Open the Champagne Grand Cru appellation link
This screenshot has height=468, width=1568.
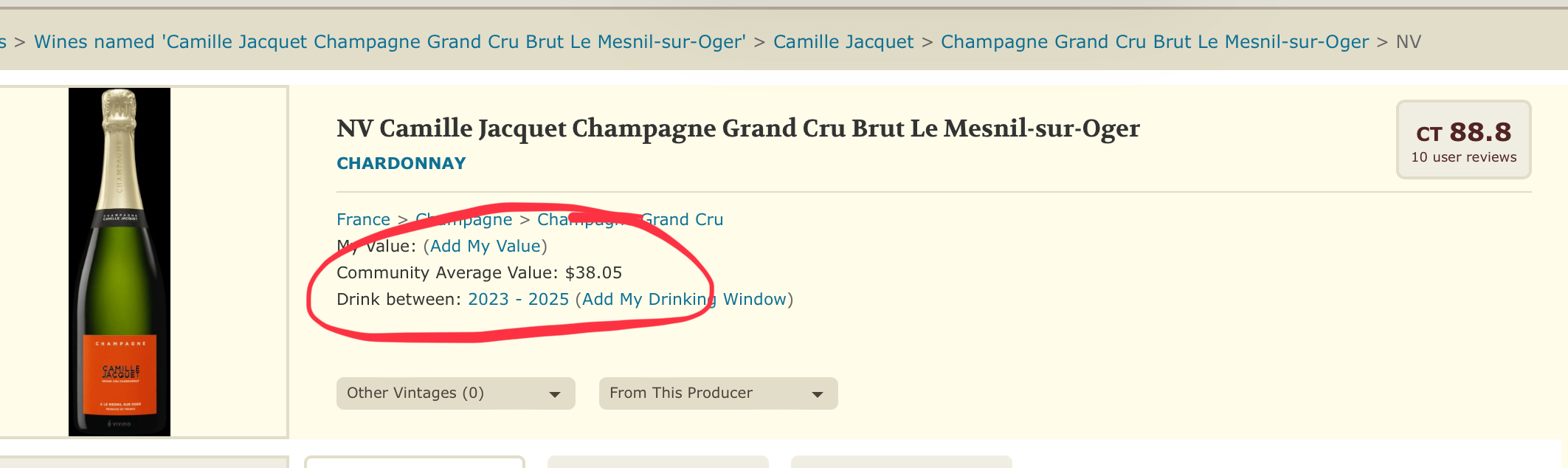(630, 219)
